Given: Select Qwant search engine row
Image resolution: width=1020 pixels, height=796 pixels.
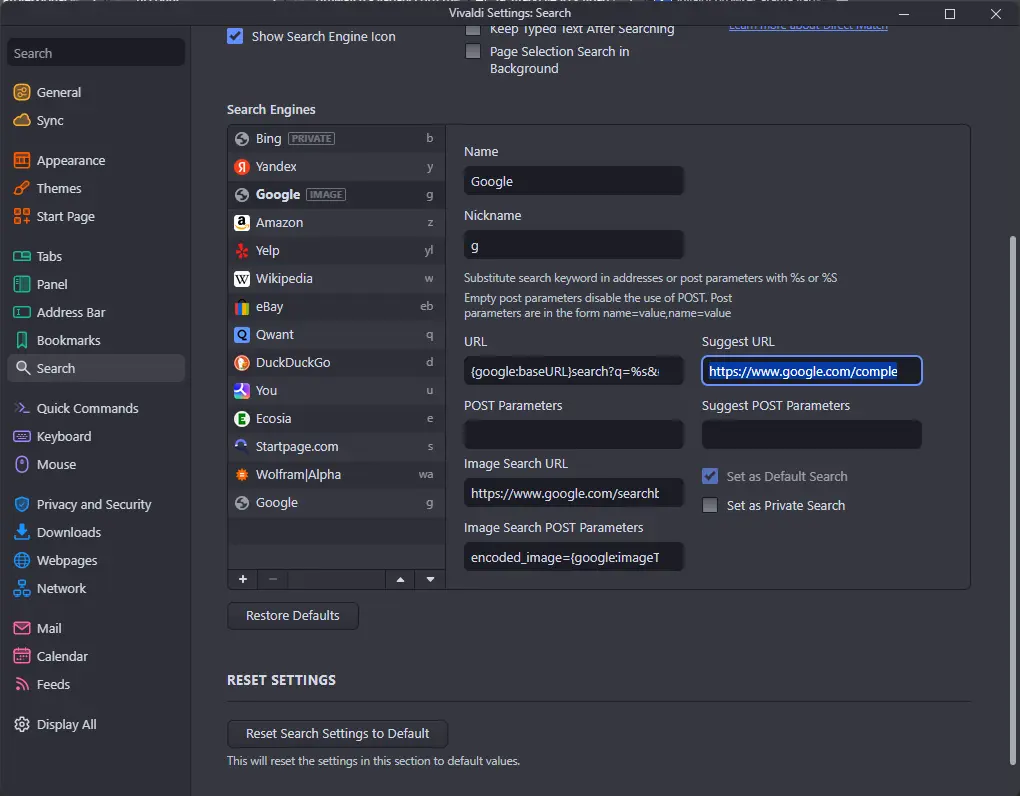Looking at the screenshot, I should coord(336,334).
